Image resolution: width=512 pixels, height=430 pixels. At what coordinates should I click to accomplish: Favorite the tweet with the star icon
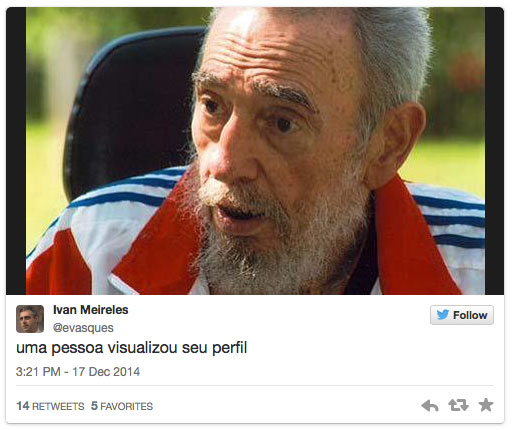486,405
